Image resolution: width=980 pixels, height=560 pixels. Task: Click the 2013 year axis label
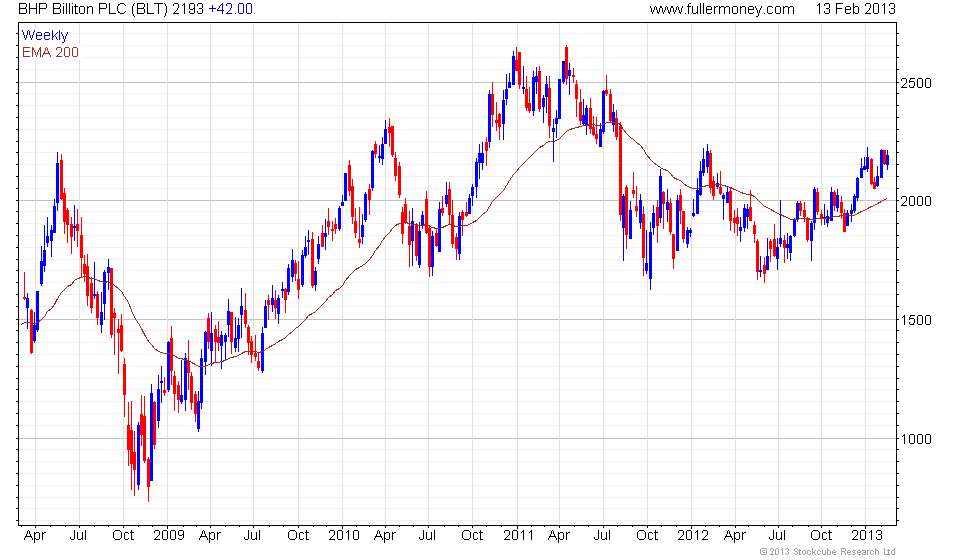867,536
